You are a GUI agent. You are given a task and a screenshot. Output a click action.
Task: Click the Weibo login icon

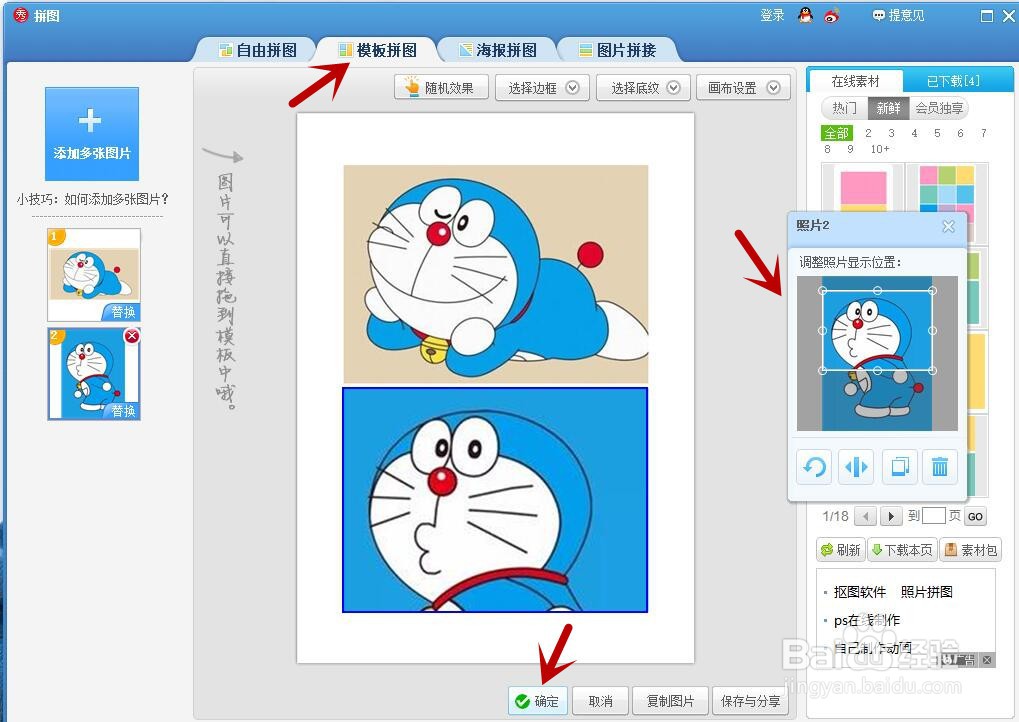coord(832,16)
